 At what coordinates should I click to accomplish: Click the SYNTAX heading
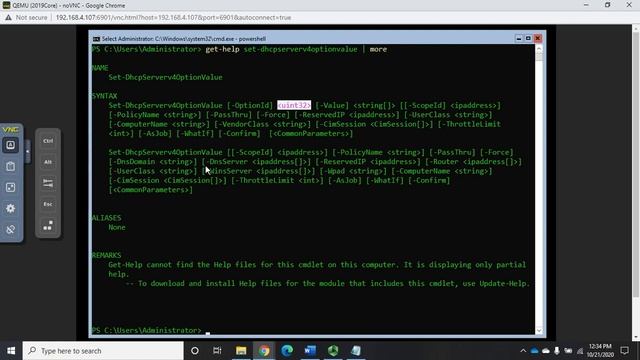104,96
